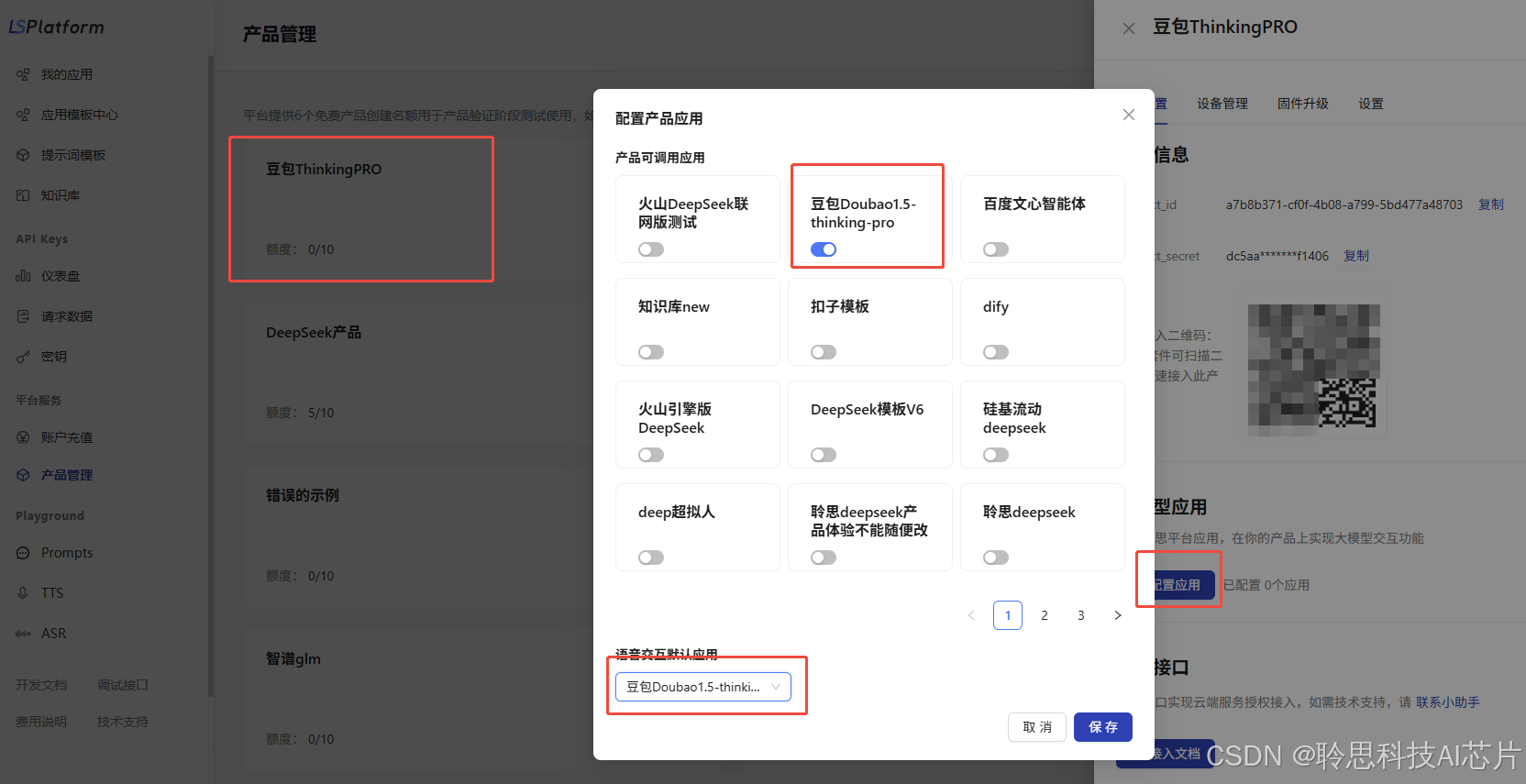The width and height of the screenshot is (1526, 784).
Task: Open the 费用说明 link
Action: coord(41,722)
